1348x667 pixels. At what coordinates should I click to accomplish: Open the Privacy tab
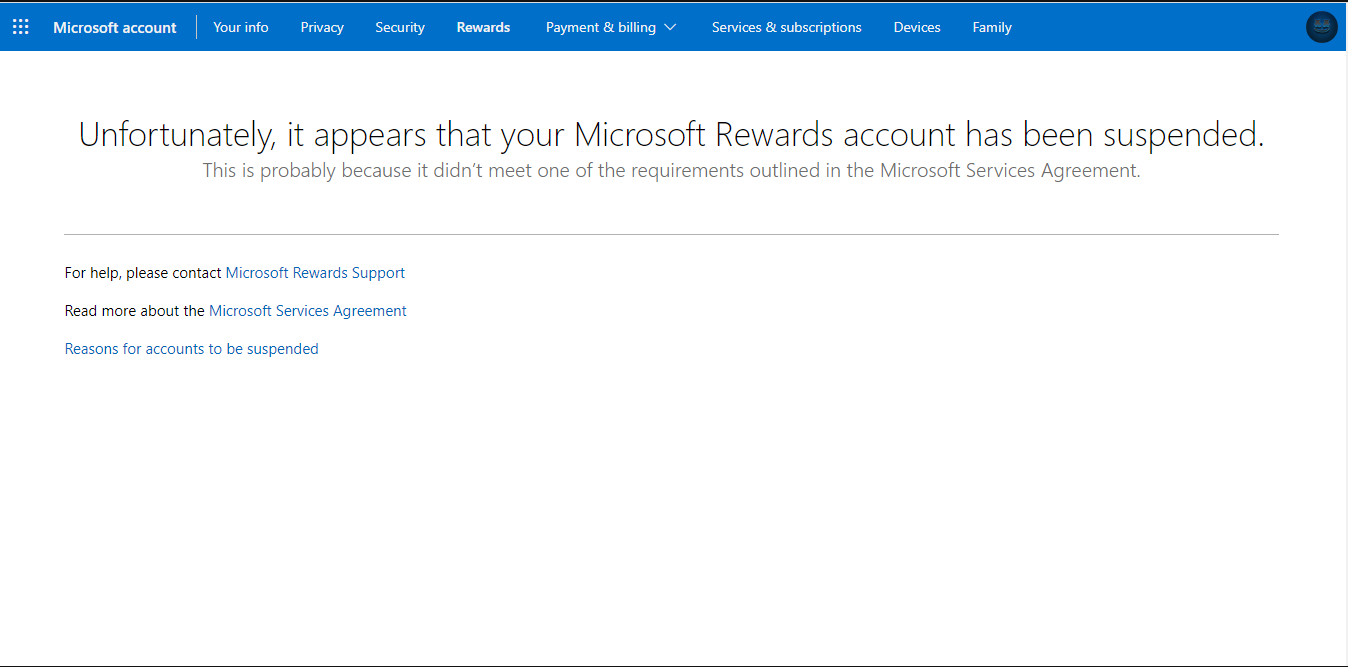click(322, 27)
